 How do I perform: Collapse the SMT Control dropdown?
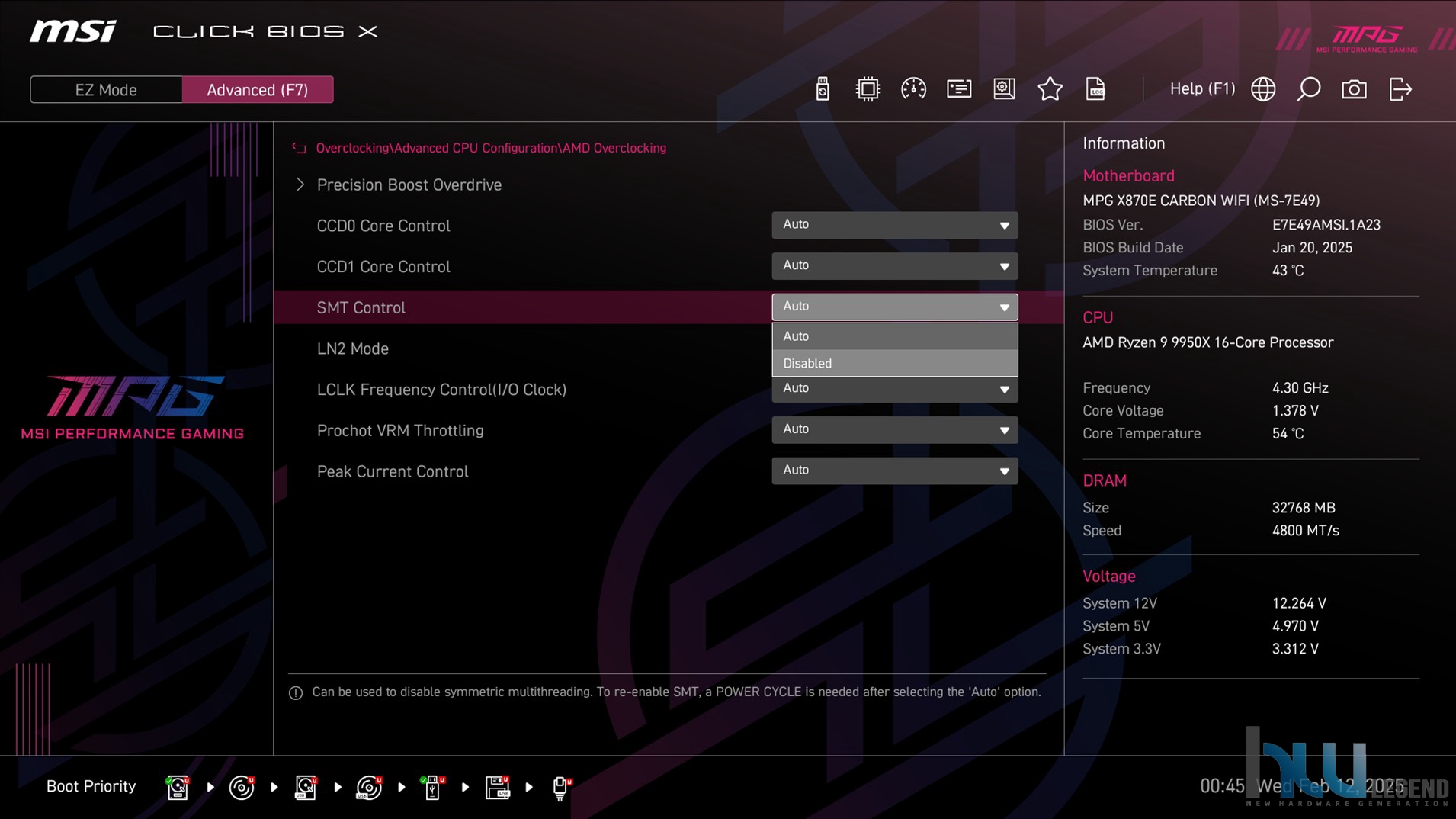click(x=894, y=307)
